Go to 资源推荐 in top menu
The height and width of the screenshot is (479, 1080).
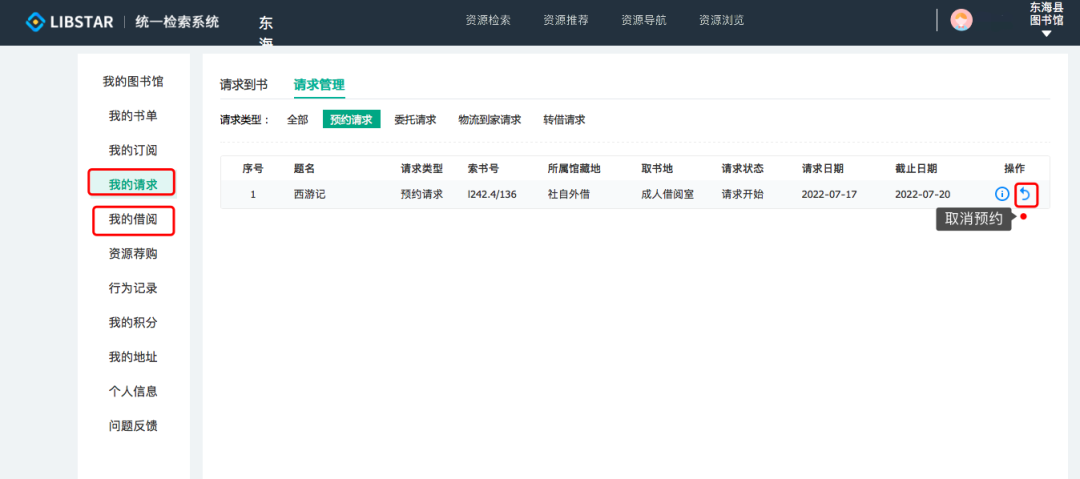click(x=566, y=20)
